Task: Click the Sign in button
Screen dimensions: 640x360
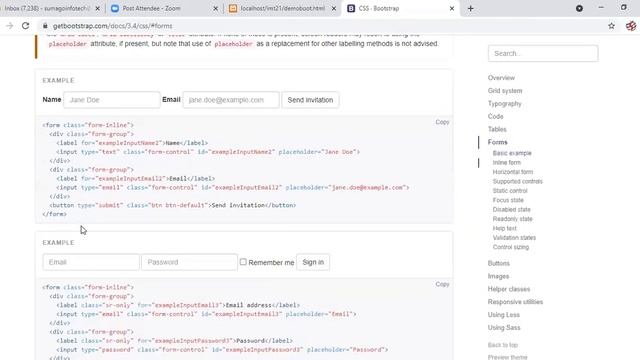Action: 313,262
